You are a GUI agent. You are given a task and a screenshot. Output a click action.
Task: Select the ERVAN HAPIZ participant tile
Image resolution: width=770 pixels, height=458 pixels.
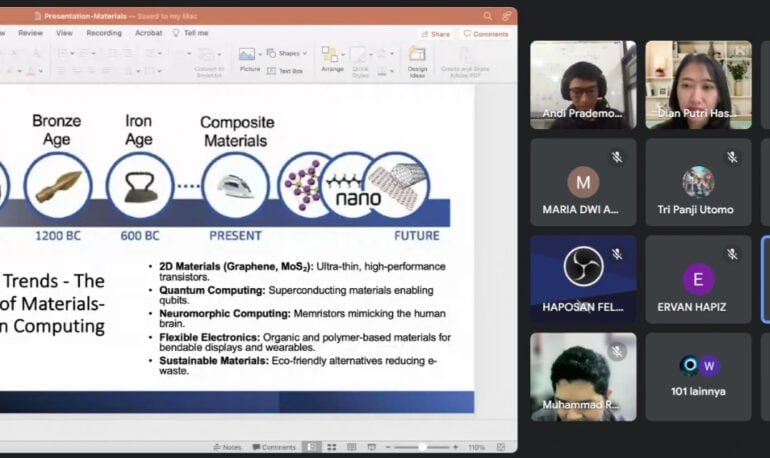point(698,279)
